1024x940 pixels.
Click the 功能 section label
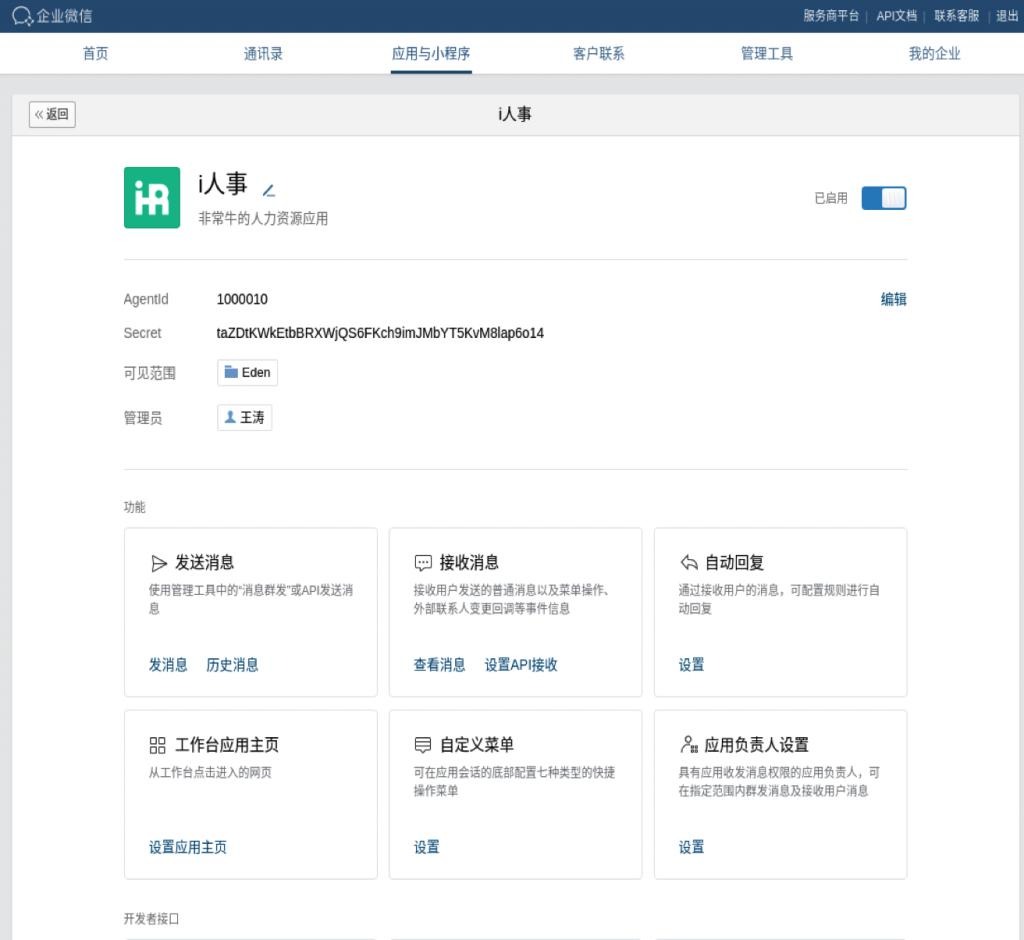point(135,507)
